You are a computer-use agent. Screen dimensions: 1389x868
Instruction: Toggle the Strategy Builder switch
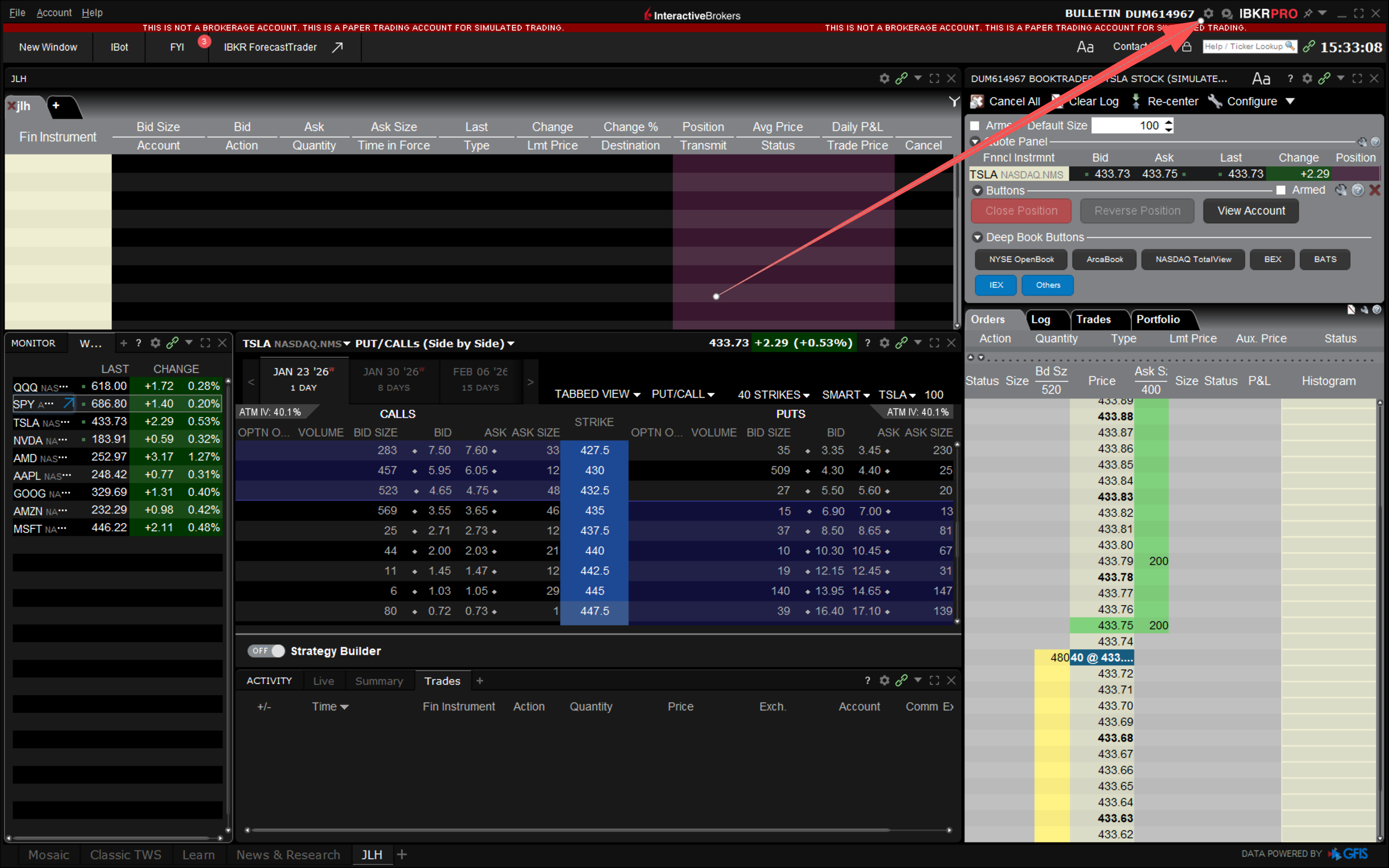click(x=266, y=651)
